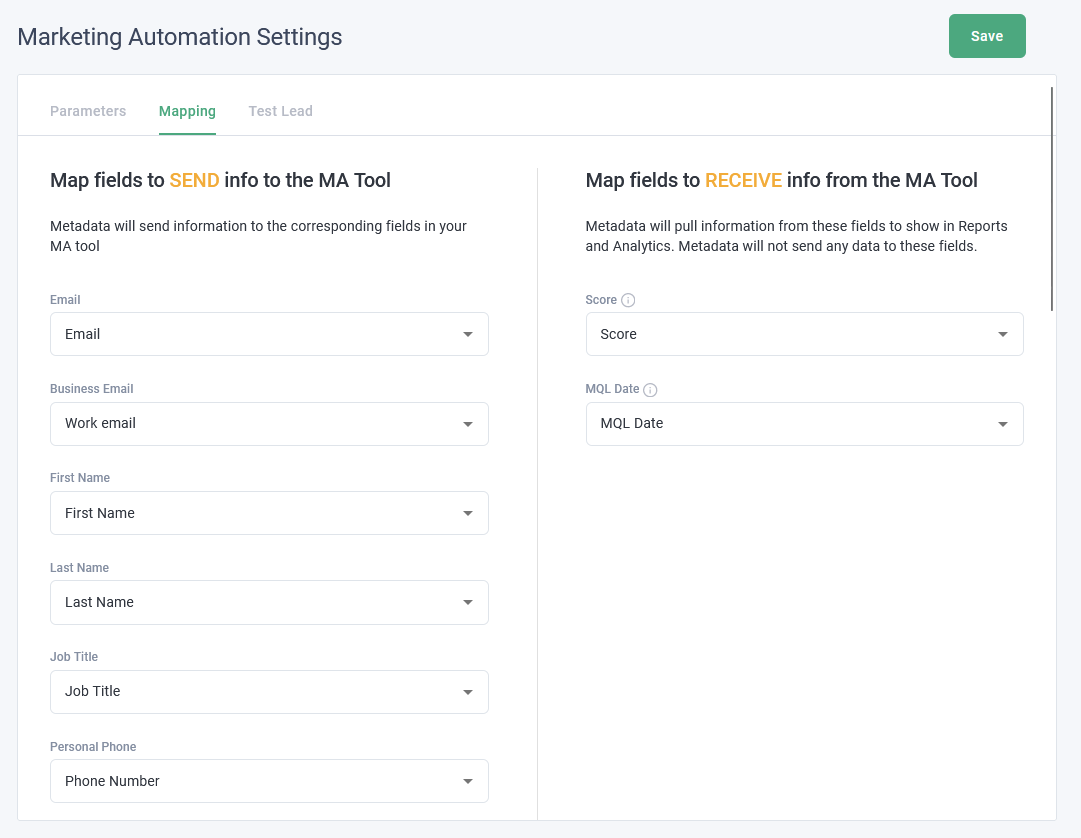Click the caret arrow in the Email field

[467, 335]
